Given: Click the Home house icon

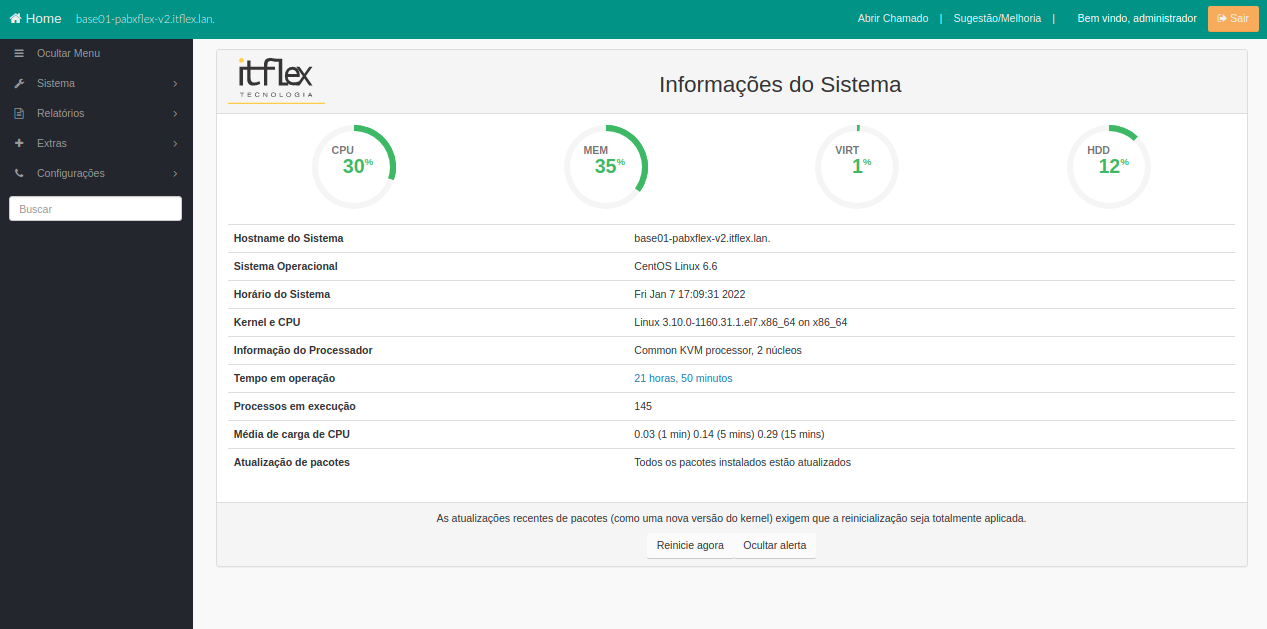Looking at the screenshot, I should click(15, 19).
